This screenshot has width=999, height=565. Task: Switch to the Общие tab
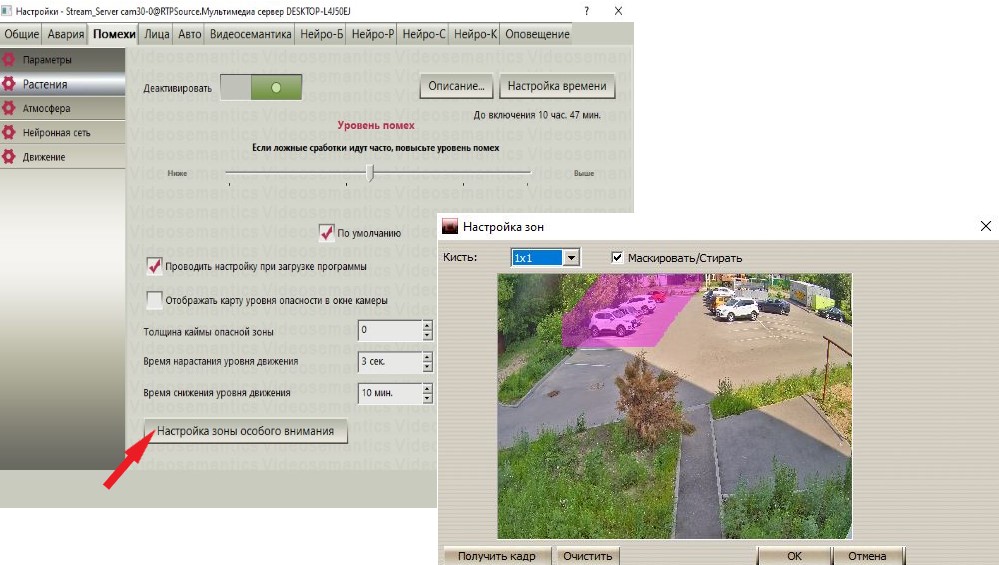[x=21, y=34]
